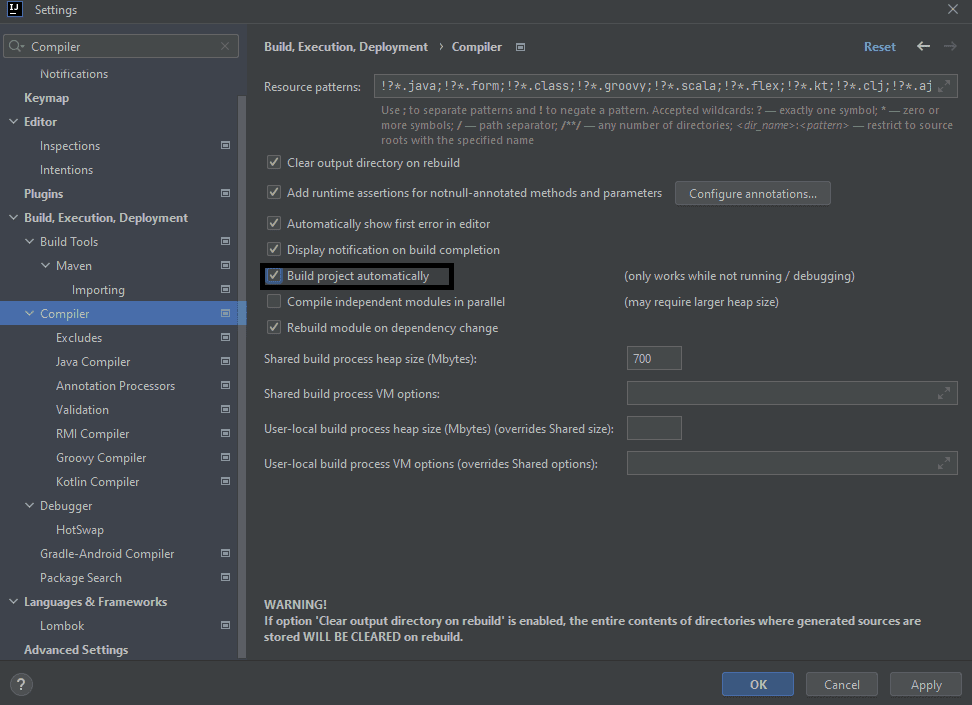This screenshot has height=705, width=972.
Task: Toggle Rebuild module on dependency change
Action: pyautogui.click(x=274, y=327)
